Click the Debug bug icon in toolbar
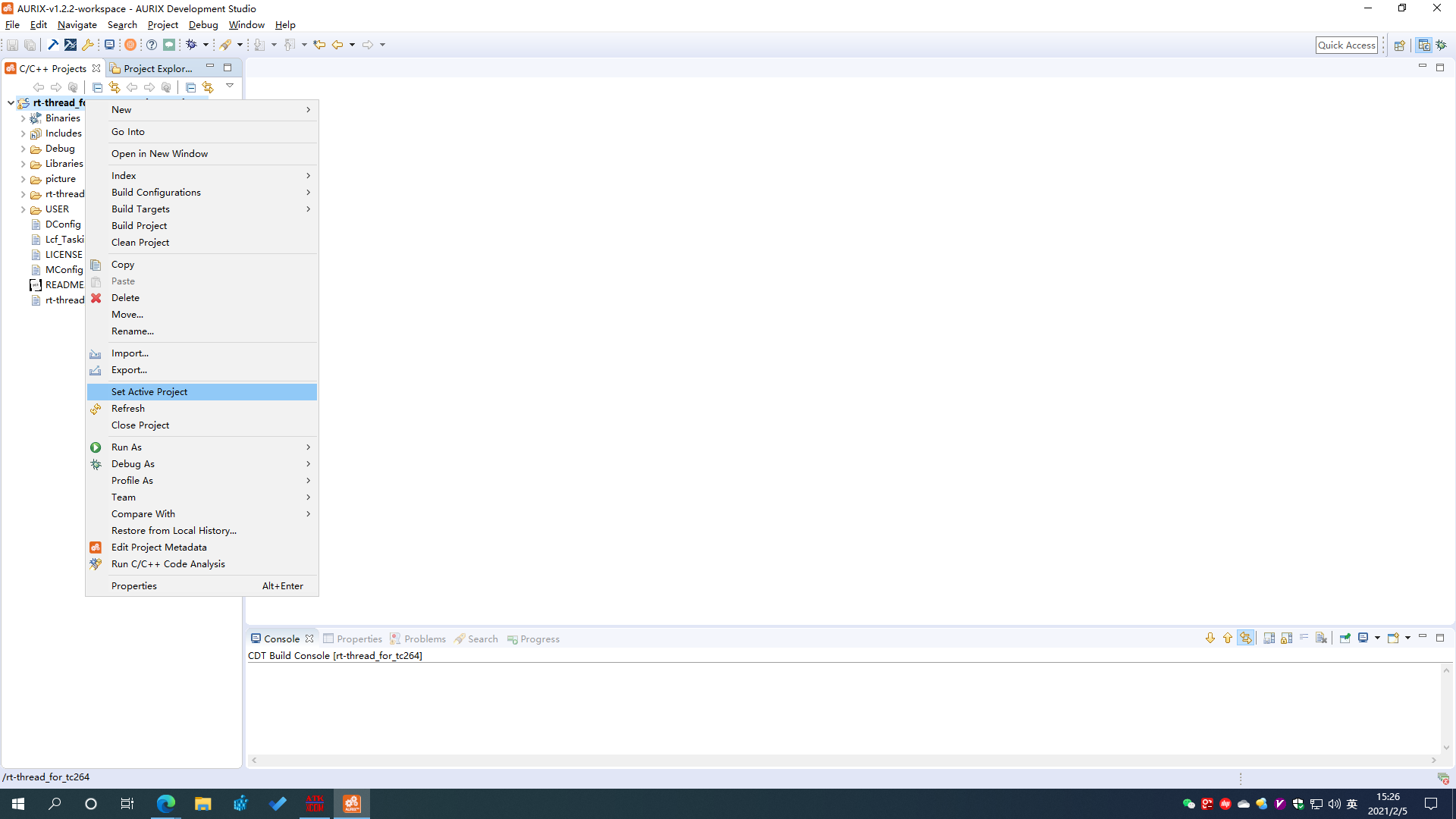Image resolution: width=1456 pixels, height=819 pixels. point(192,45)
